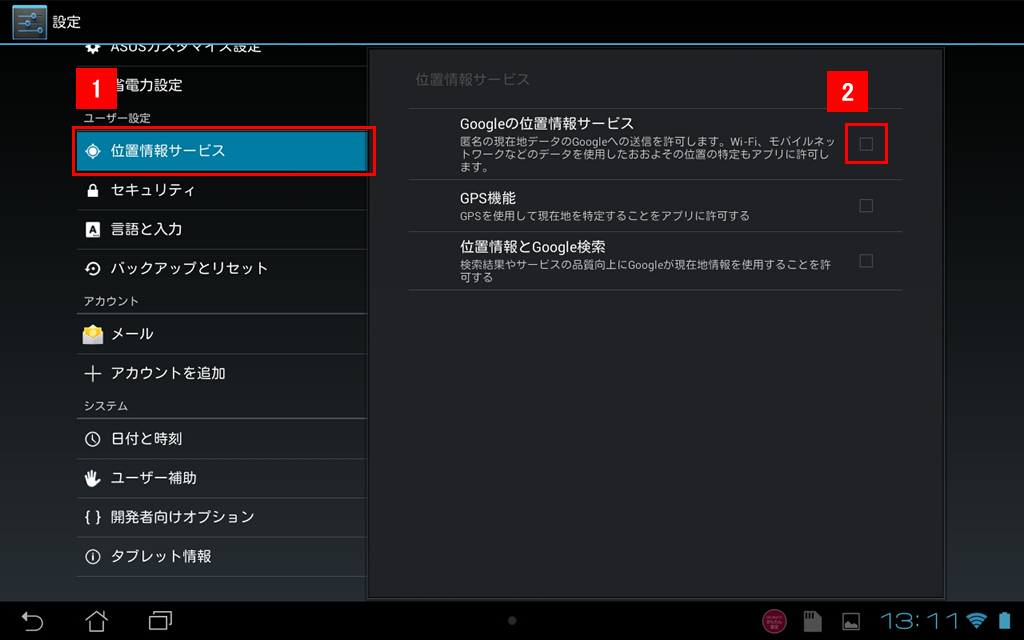
Task: Click the plus icon for adding account
Action: pos(93,373)
